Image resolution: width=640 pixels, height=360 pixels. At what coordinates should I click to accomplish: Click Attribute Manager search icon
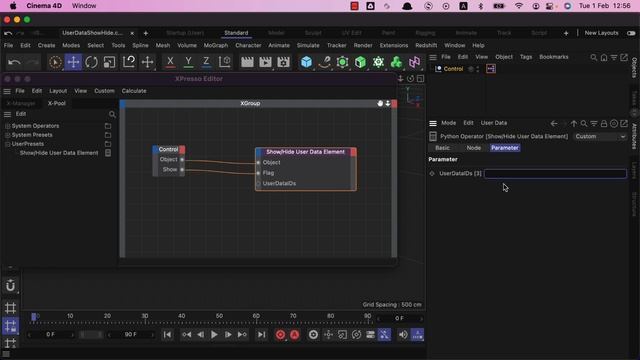(x=584, y=123)
